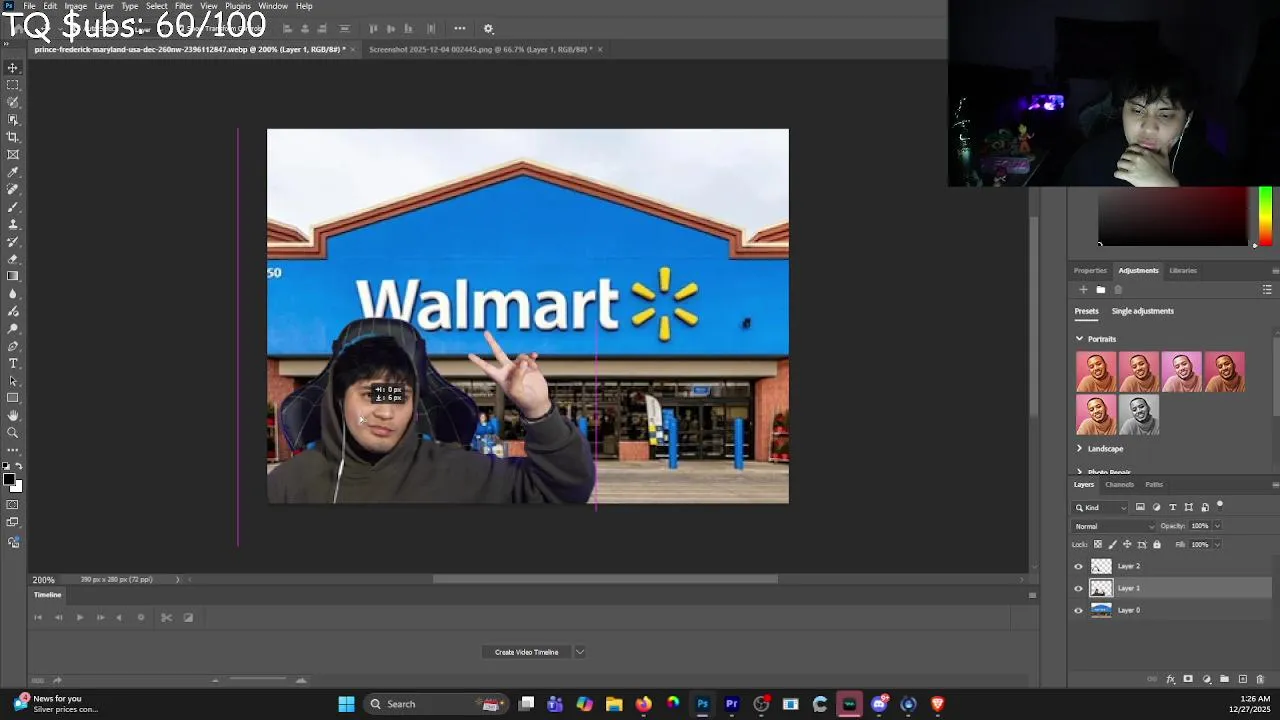Switch to the Libraries tab
Image resolution: width=1280 pixels, height=720 pixels.
pos(1183,271)
